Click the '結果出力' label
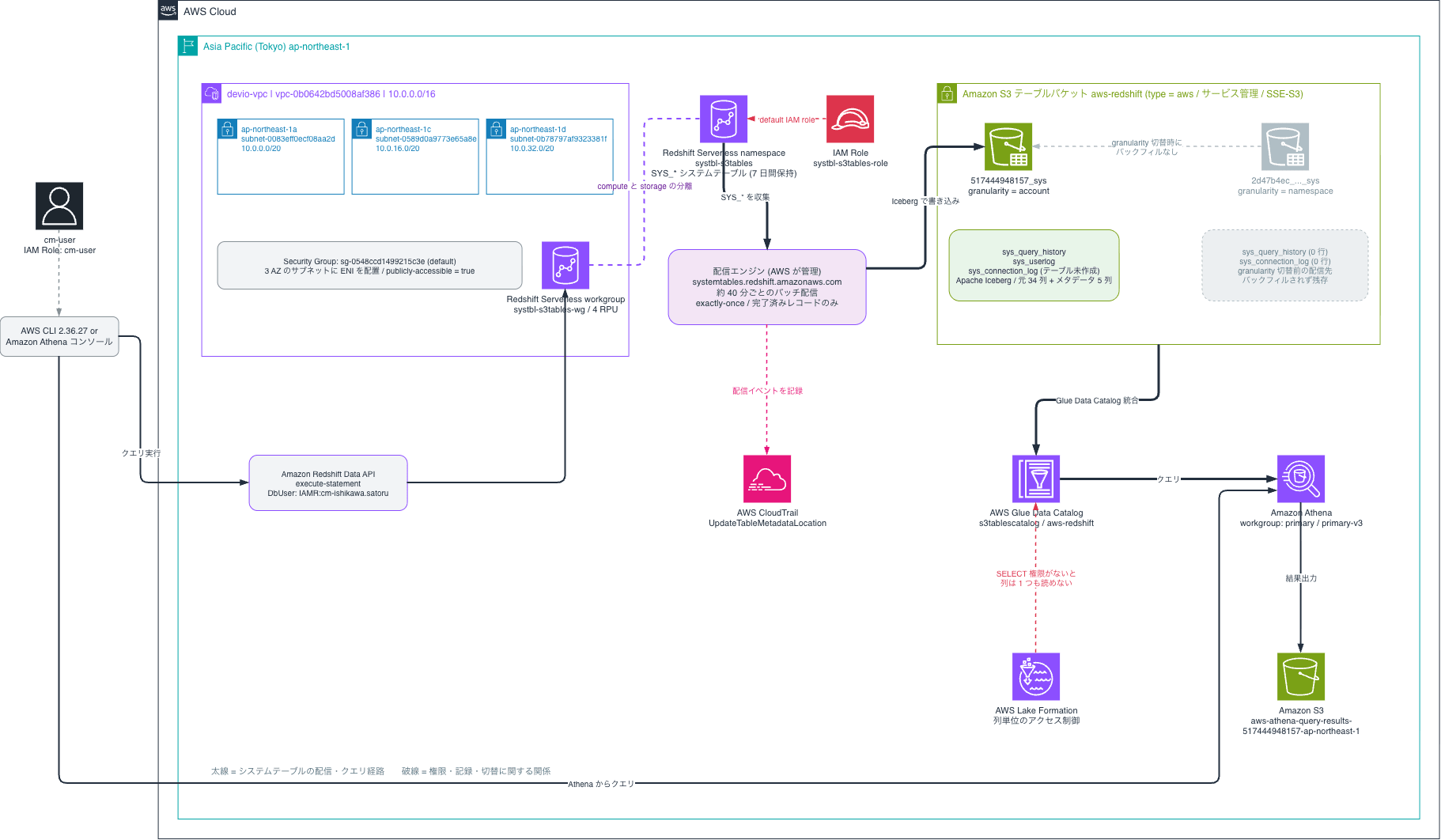 (x=1301, y=578)
